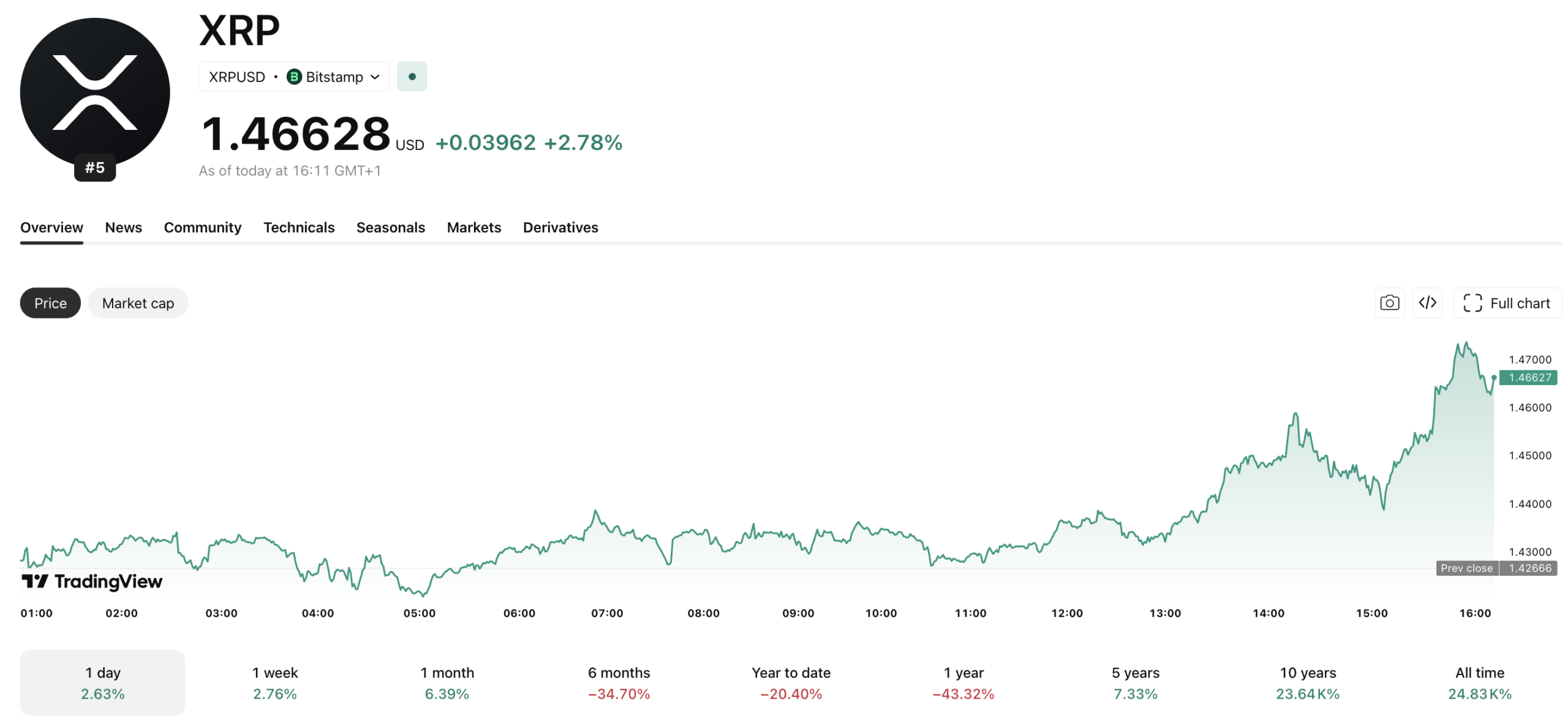Click the XRP title heading
The width and height of the screenshot is (1568, 719).
(x=239, y=30)
